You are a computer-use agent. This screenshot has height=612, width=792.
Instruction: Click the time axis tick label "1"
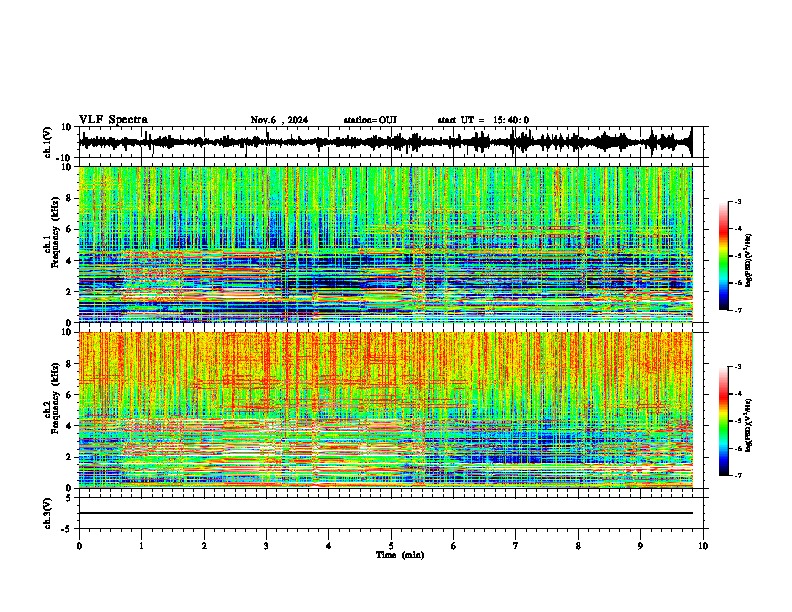coord(141,546)
